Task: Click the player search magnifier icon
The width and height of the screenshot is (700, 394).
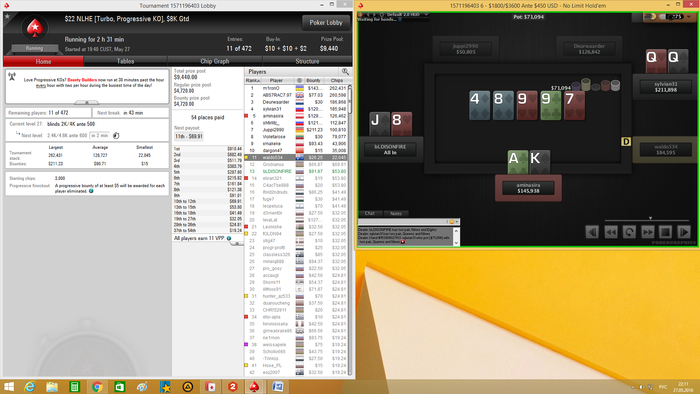Action: (x=345, y=71)
